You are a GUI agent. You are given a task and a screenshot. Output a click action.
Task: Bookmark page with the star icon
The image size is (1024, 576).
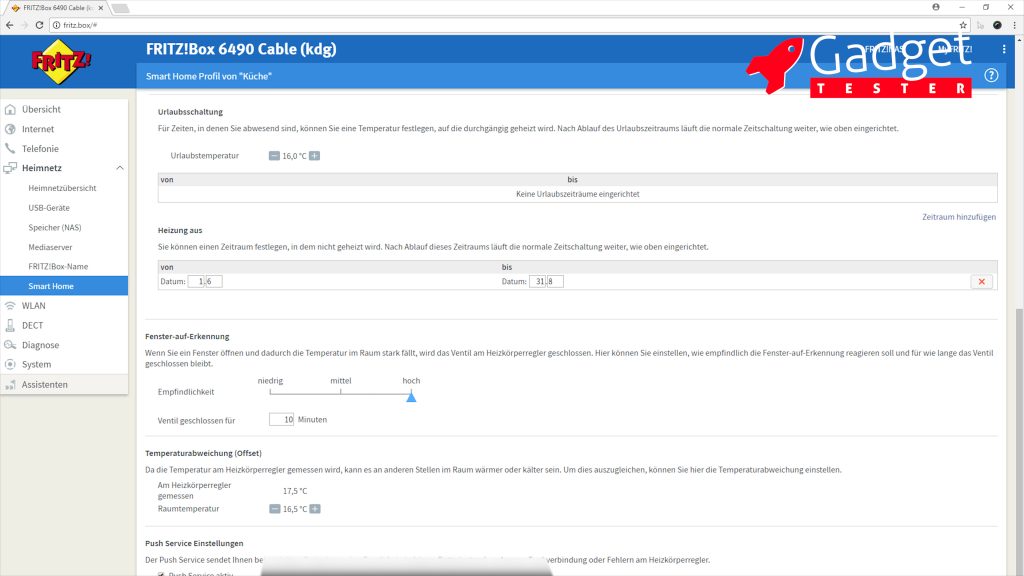click(964, 24)
